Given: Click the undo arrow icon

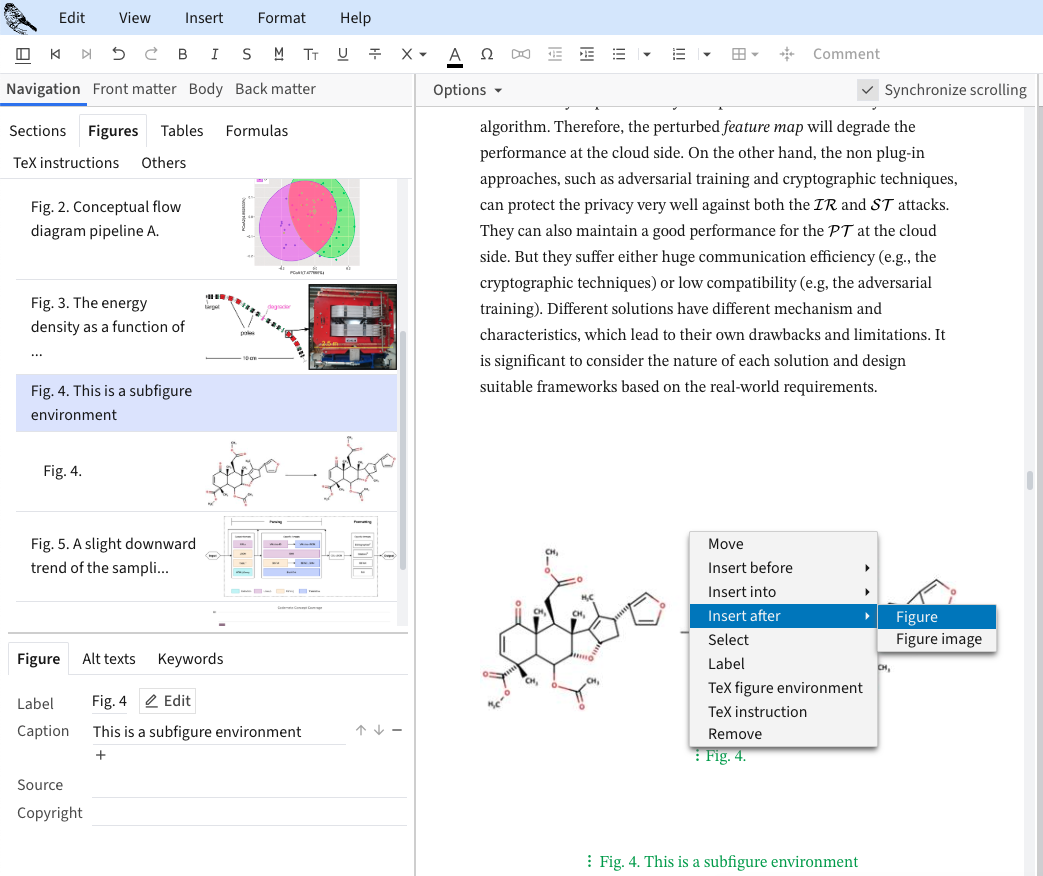Looking at the screenshot, I should [x=119, y=54].
